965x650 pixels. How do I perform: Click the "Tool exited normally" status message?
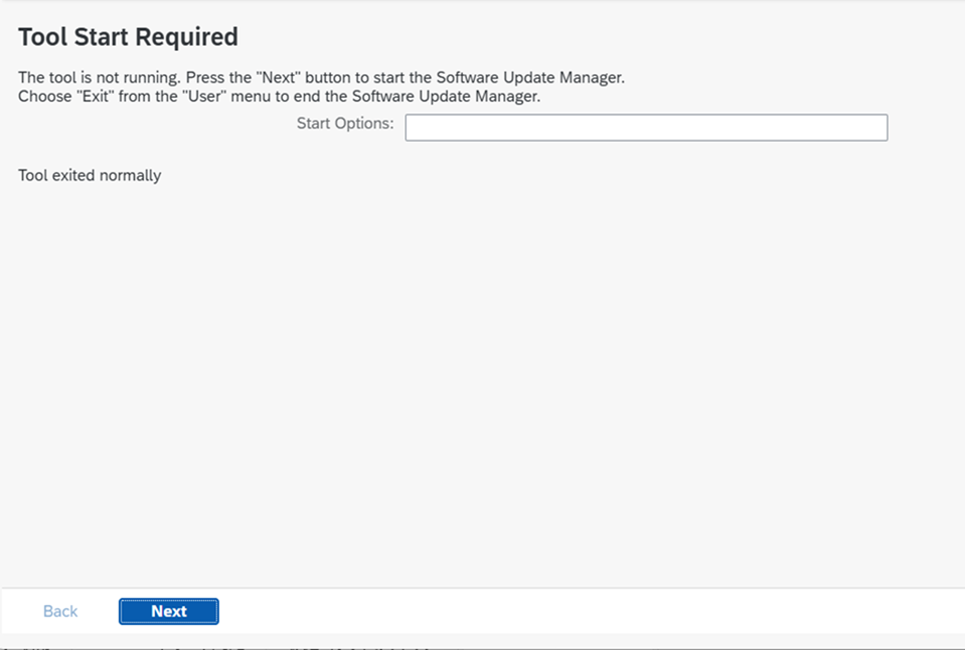(89, 176)
